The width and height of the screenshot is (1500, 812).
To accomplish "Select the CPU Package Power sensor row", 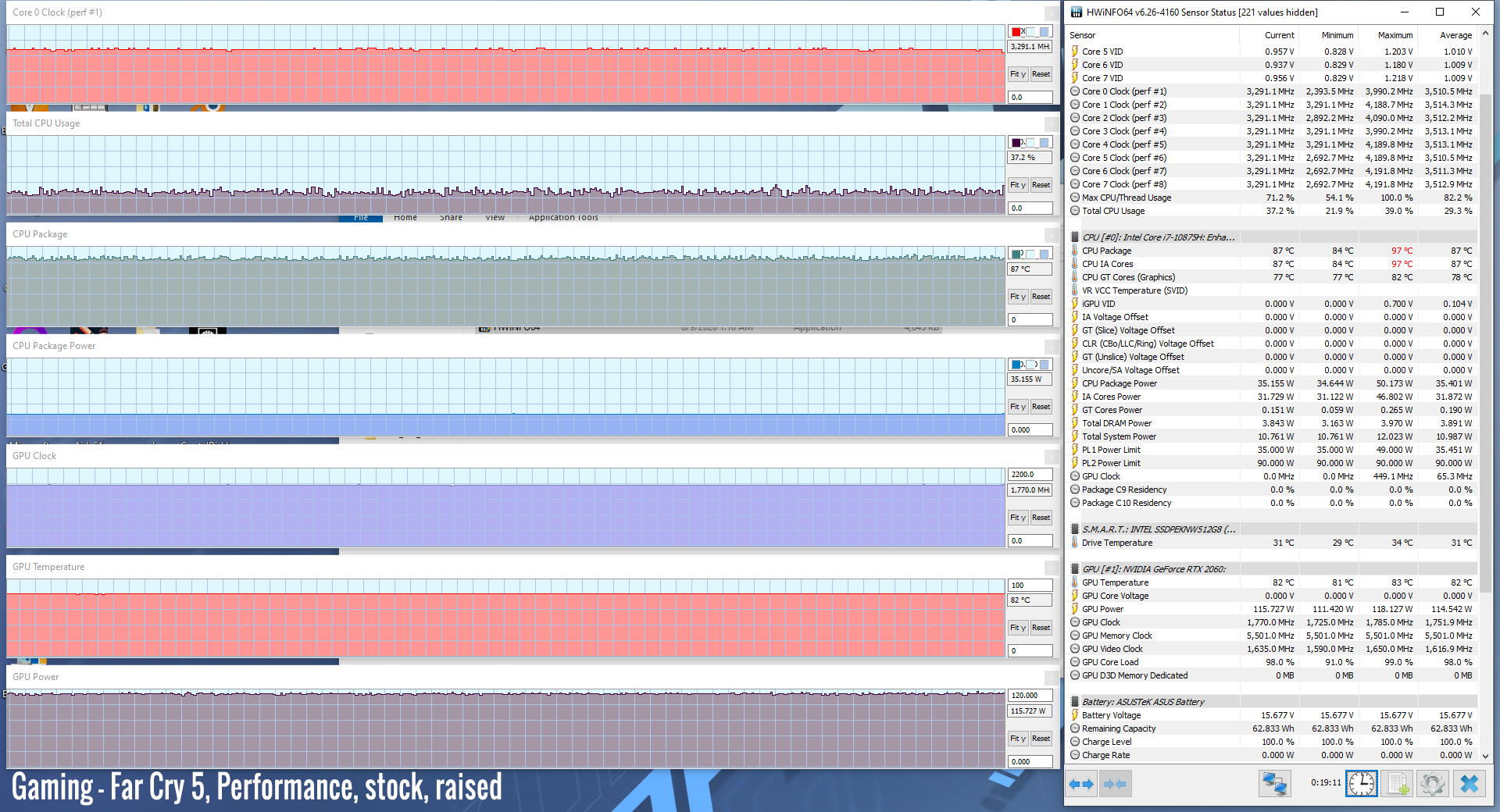I will point(1272,383).
